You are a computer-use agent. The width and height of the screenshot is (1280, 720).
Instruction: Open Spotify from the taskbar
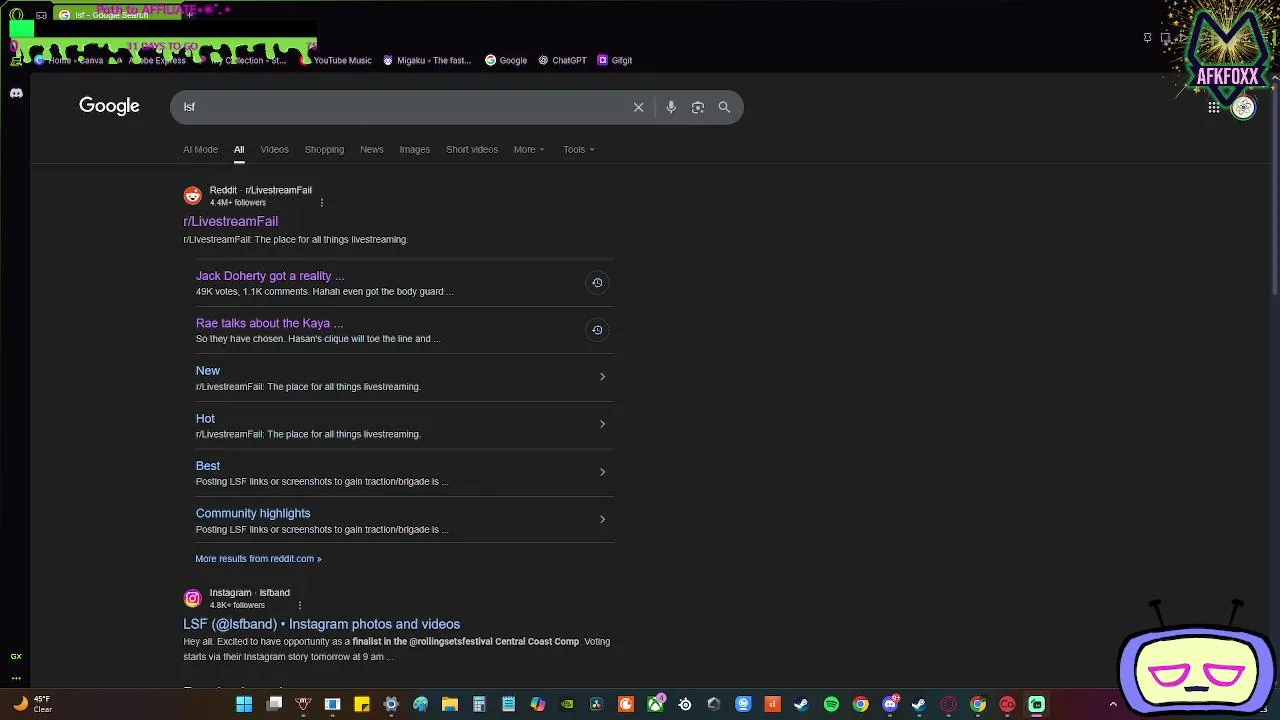click(x=831, y=704)
